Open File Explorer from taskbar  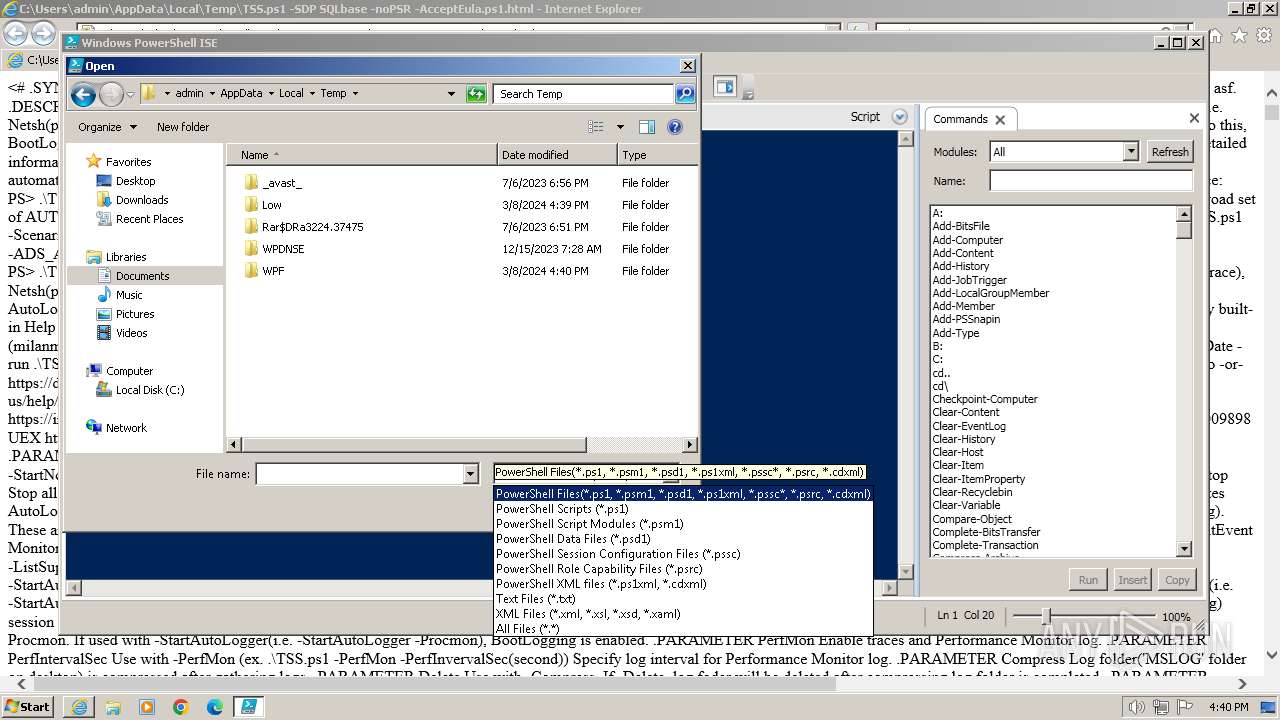tap(114, 707)
